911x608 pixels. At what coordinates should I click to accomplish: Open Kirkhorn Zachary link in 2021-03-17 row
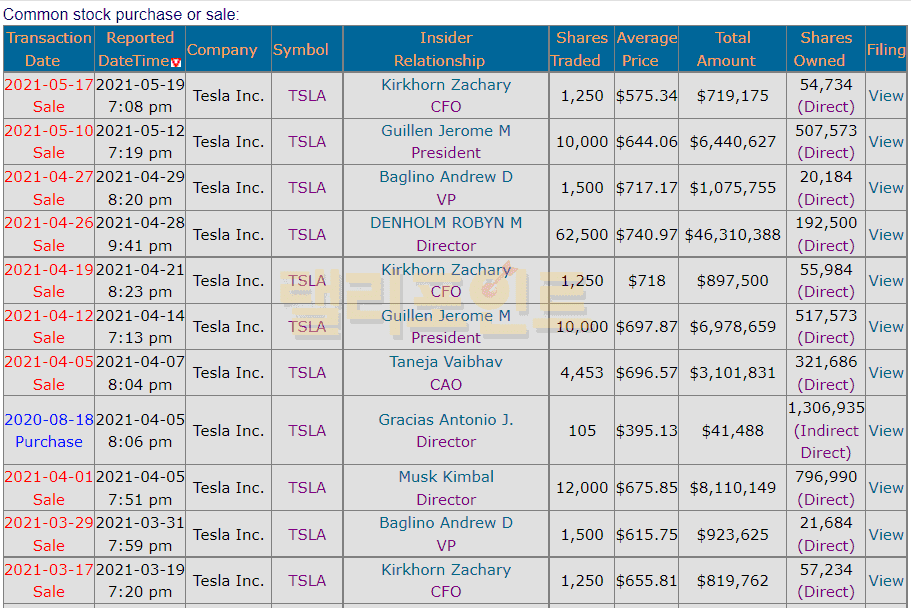tap(446, 570)
